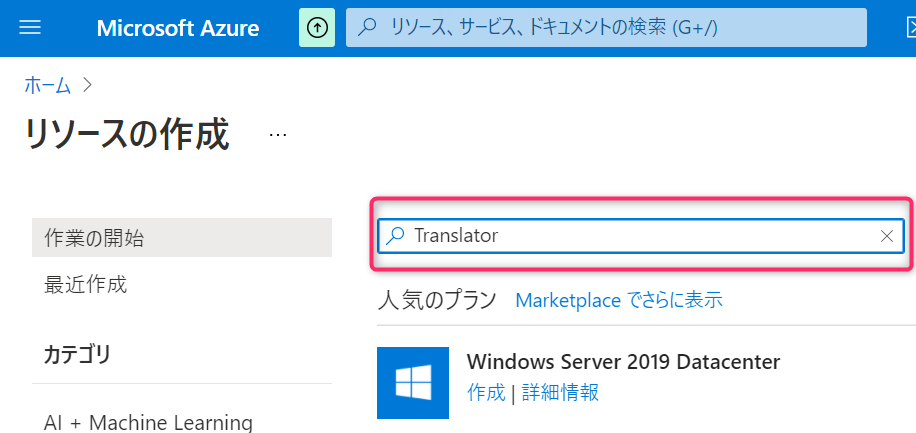Screen dimensions: 916x433
Task: Open the AI + Machine Learning category
Action: [x=148, y=422]
